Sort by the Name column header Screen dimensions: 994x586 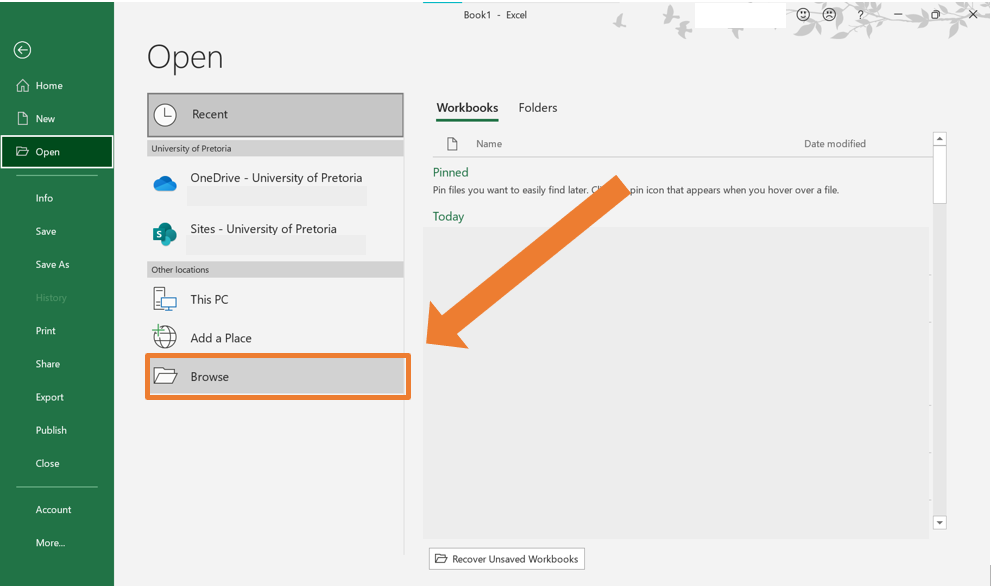point(489,144)
